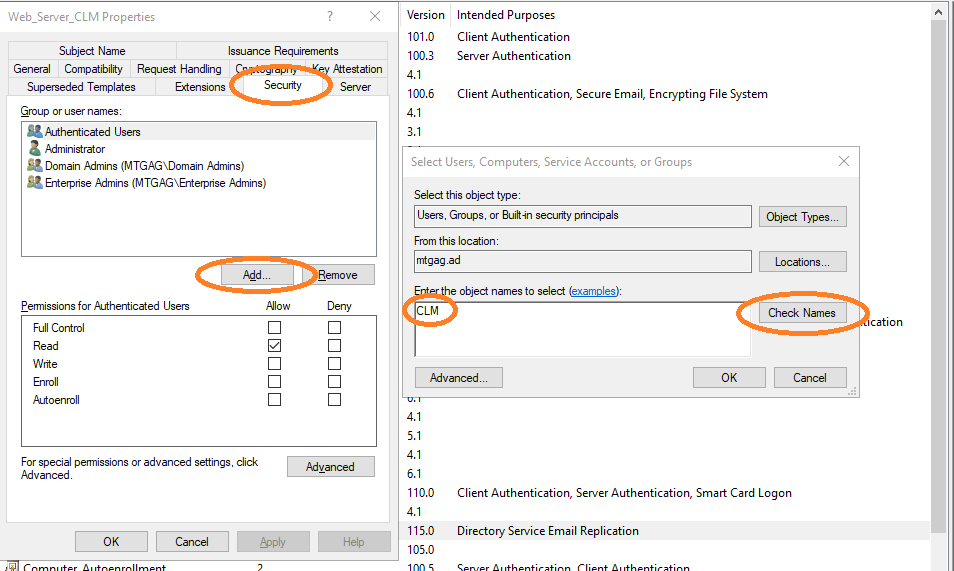Tick the Deny Write checkbox

click(334, 364)
